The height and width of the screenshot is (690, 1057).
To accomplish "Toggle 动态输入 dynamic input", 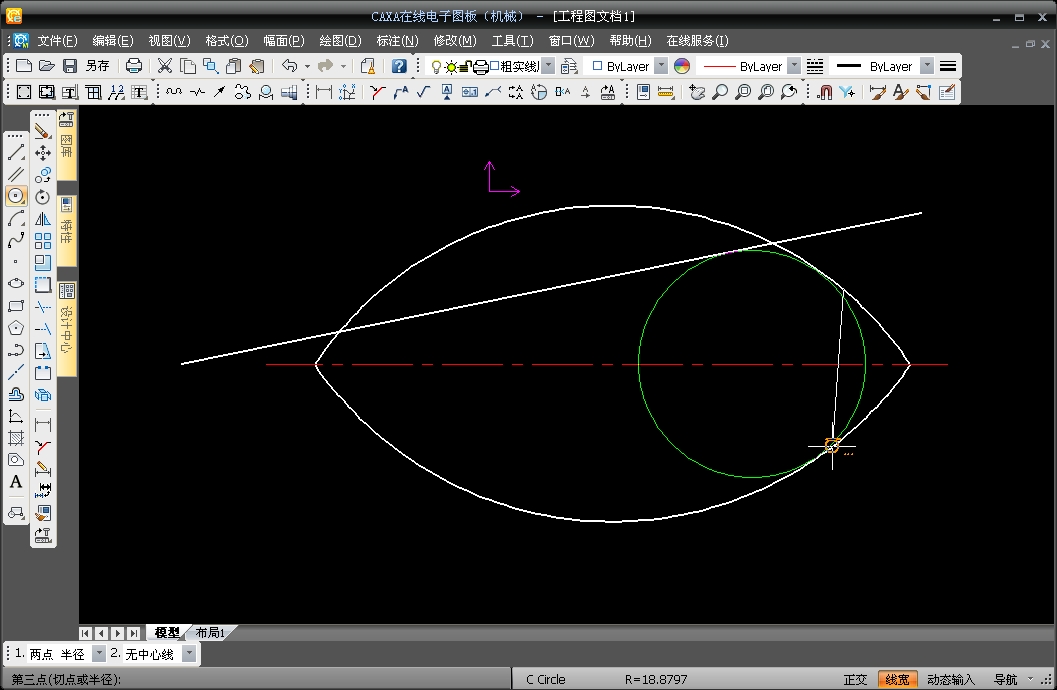I will point(950,680).
